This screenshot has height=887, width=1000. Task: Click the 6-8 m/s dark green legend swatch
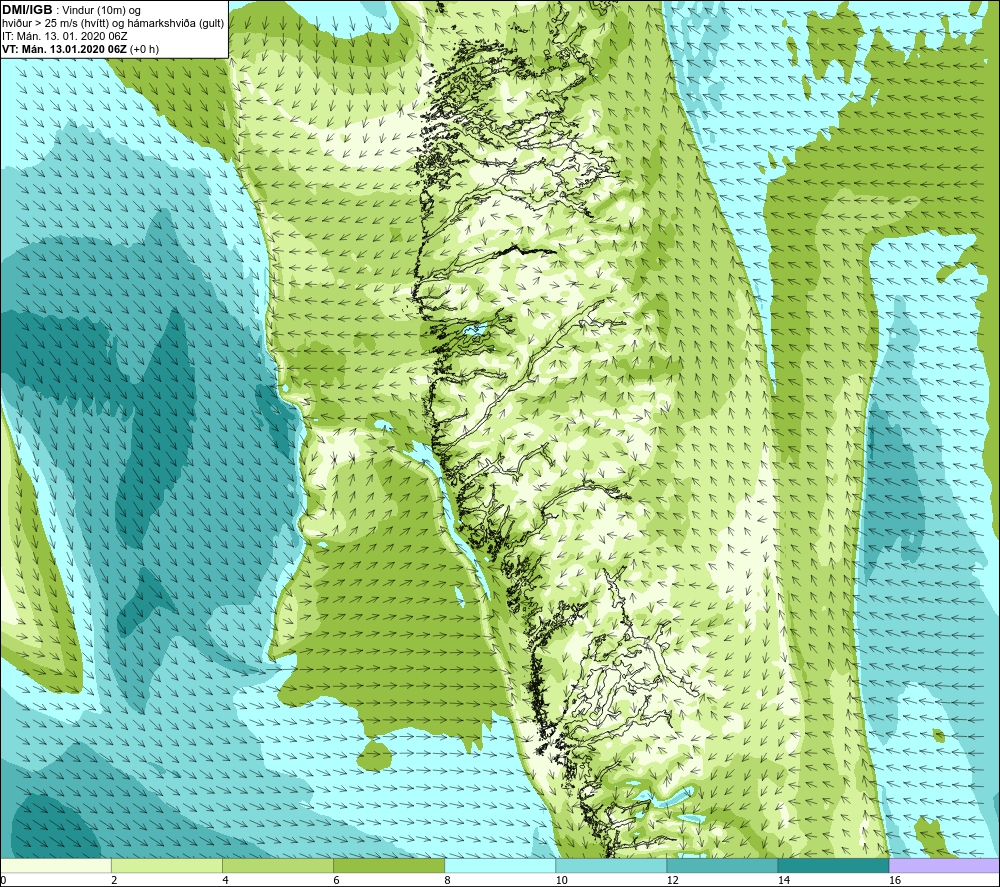point(389,865)
